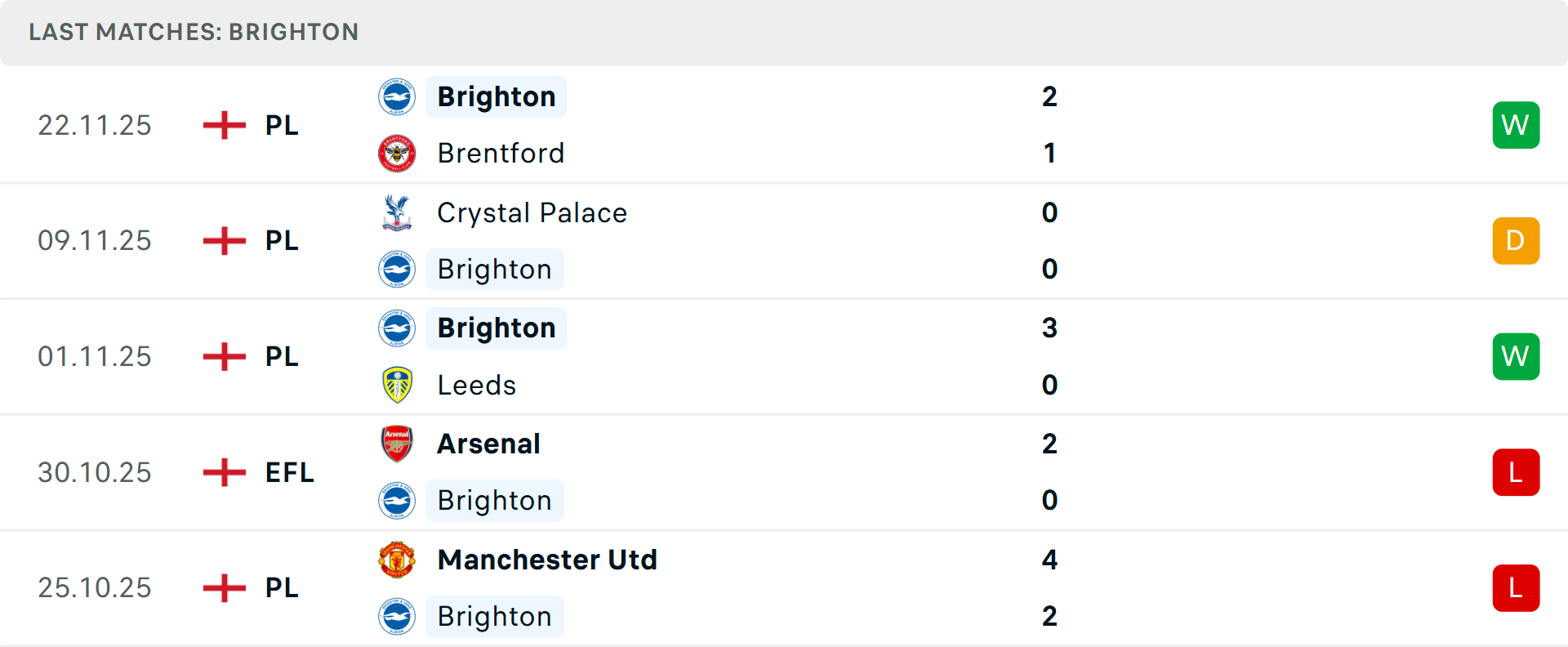This screenshot has width=1568, height=647.
Task: Open the Manchester Utd team link
Action: tap(547, 560)
